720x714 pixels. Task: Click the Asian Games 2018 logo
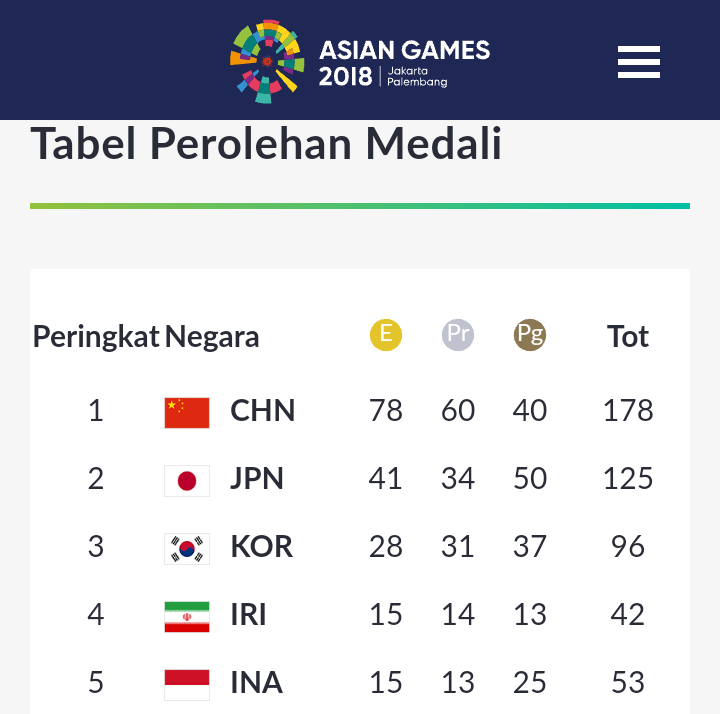(x=360, y=62)
